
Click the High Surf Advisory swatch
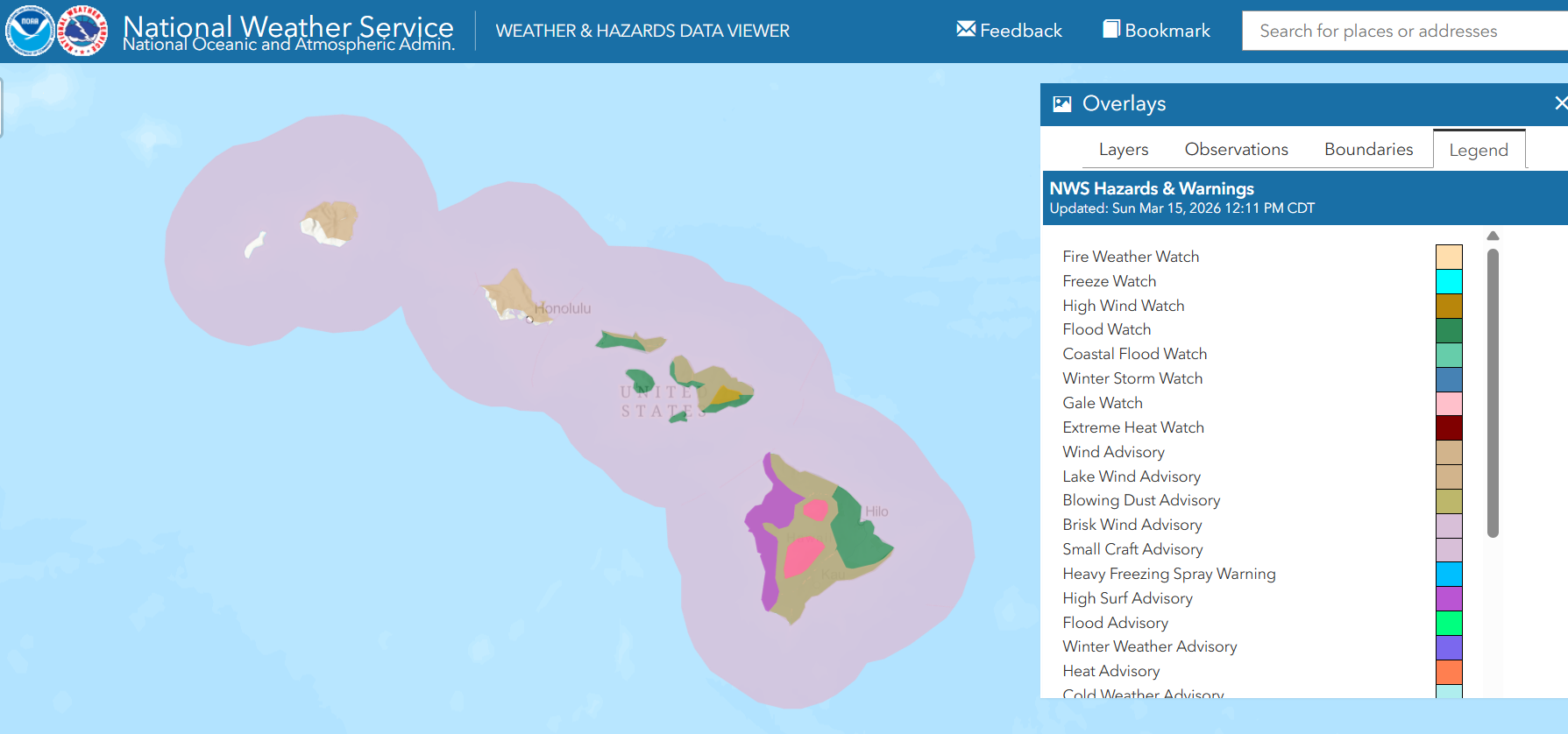click(x=1449, y=598)
